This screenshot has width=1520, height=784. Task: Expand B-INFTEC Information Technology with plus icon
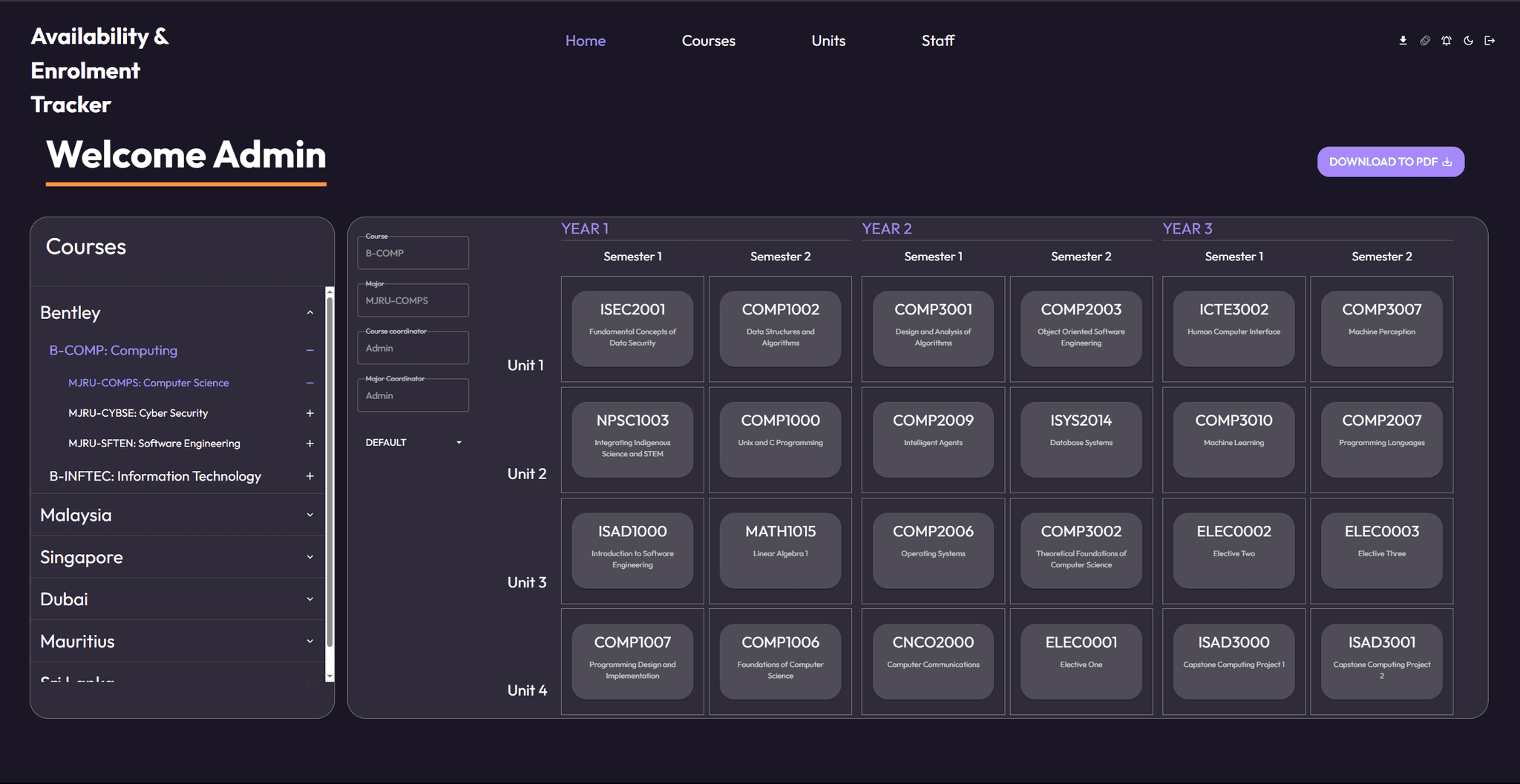pos(310,476)
